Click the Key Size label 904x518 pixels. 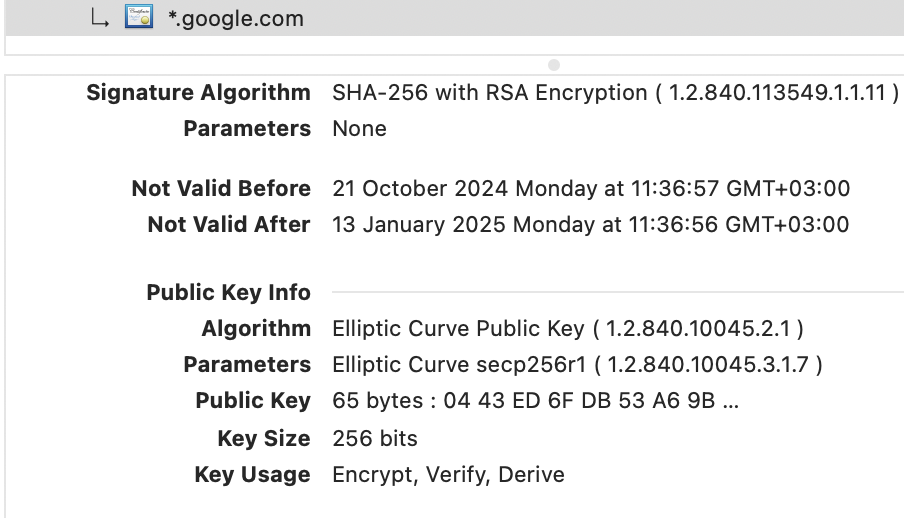(x=263, y=438)
